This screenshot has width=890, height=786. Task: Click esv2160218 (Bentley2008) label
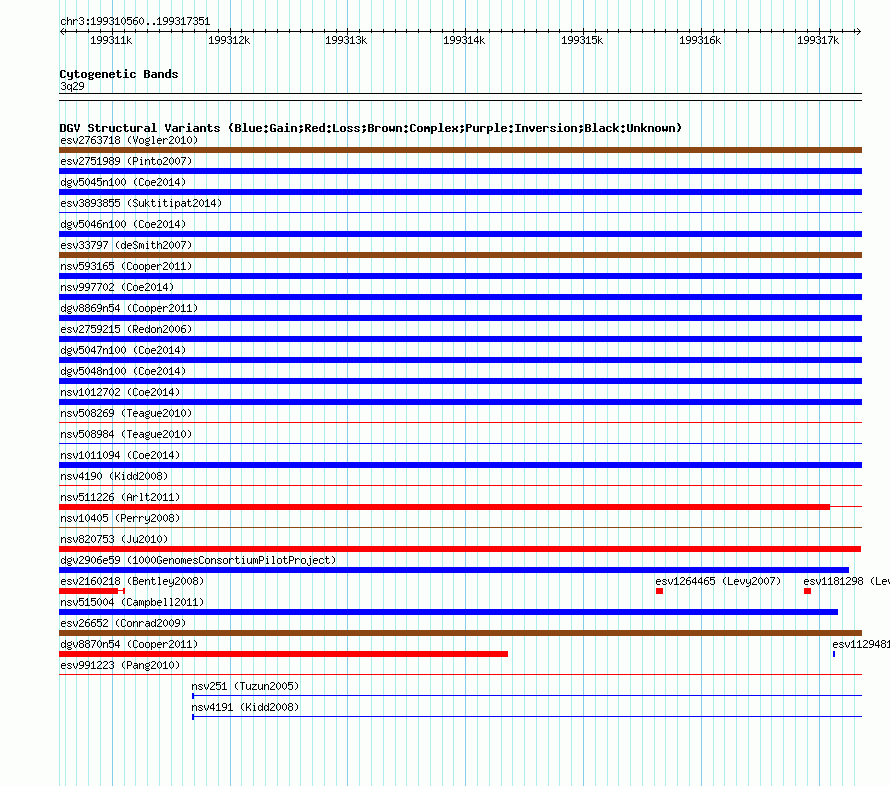click(x=132, y=581)
